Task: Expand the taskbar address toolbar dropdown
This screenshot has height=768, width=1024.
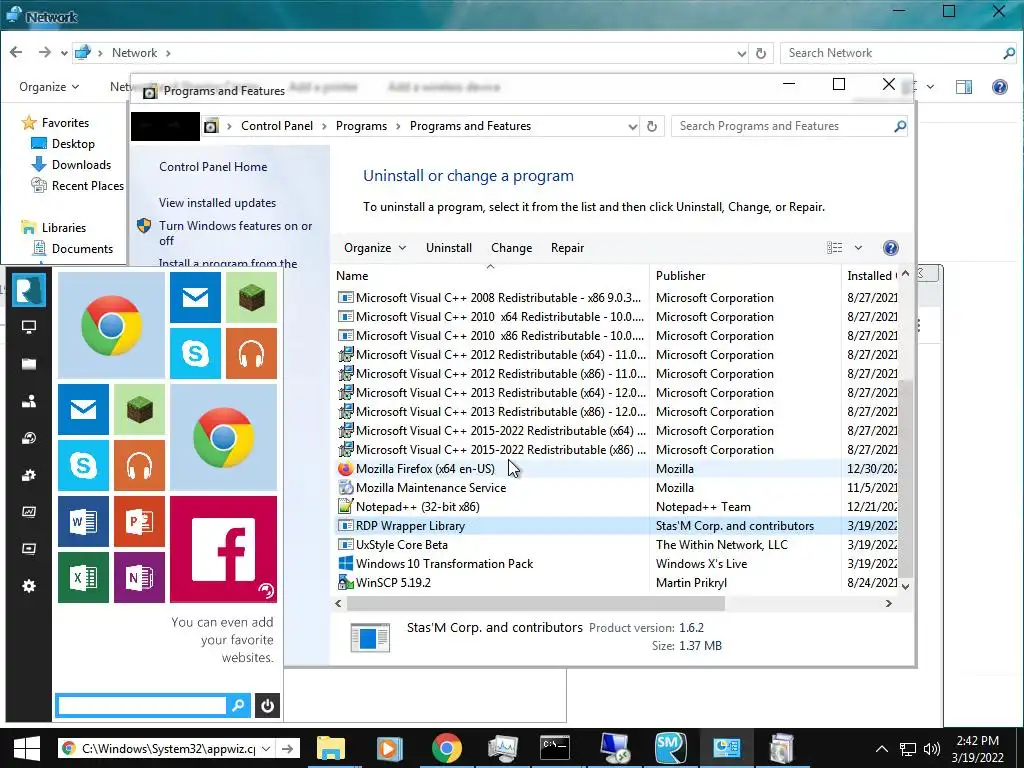Action: pos(266,748)
